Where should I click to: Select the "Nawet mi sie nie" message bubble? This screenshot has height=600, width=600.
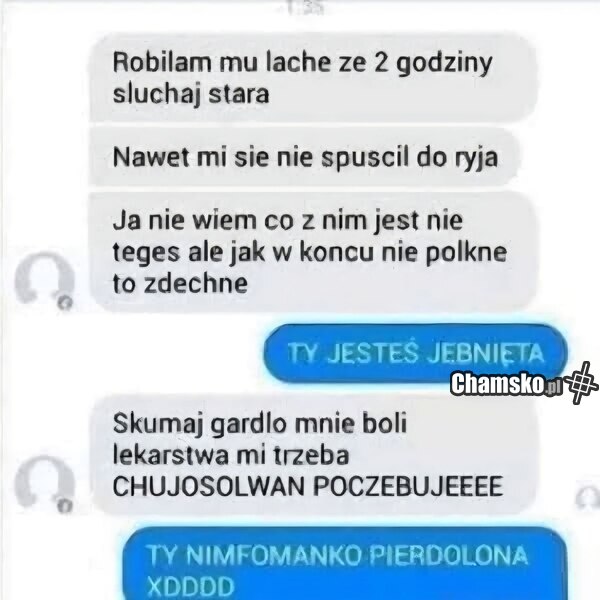(304, 157)
